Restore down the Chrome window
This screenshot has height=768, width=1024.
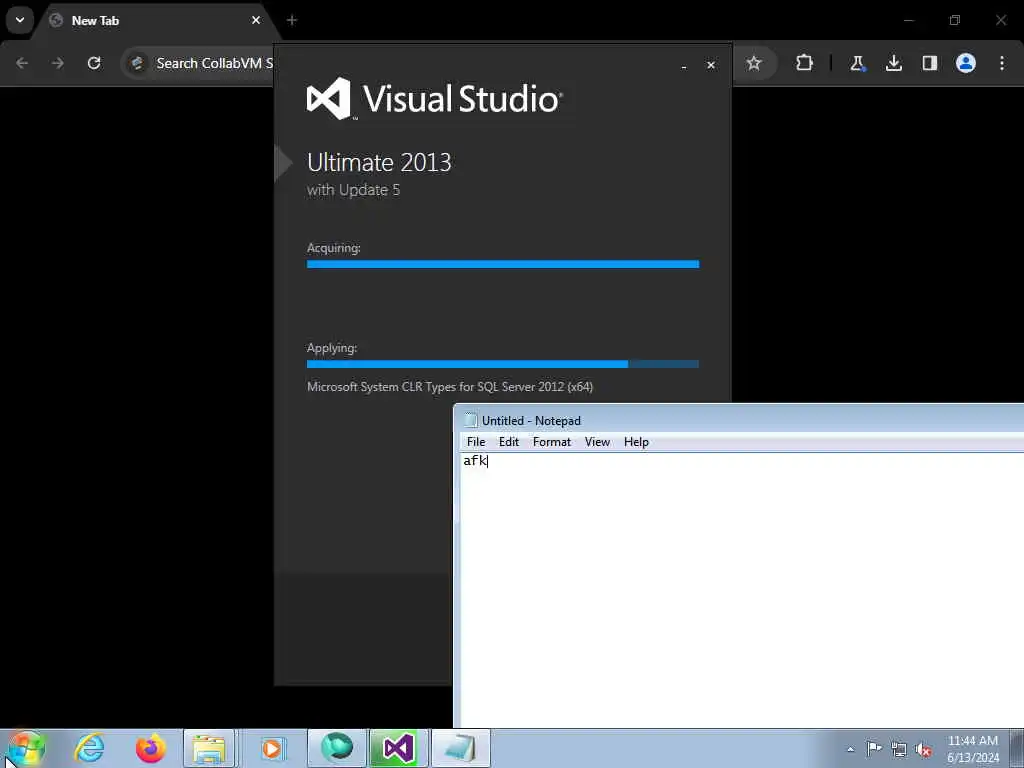pyautogui.click(x=955, y=20)
